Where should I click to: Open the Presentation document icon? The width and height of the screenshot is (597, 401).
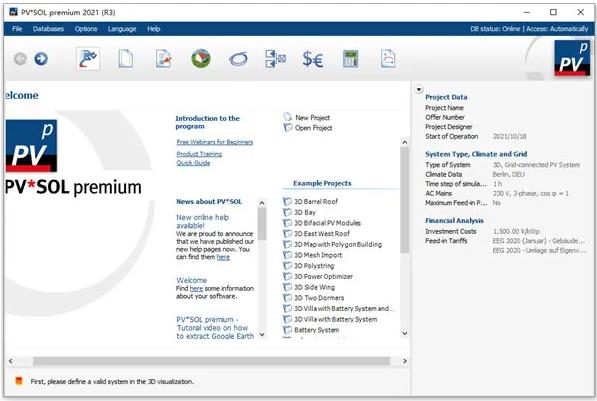click(x=388, y=59)
